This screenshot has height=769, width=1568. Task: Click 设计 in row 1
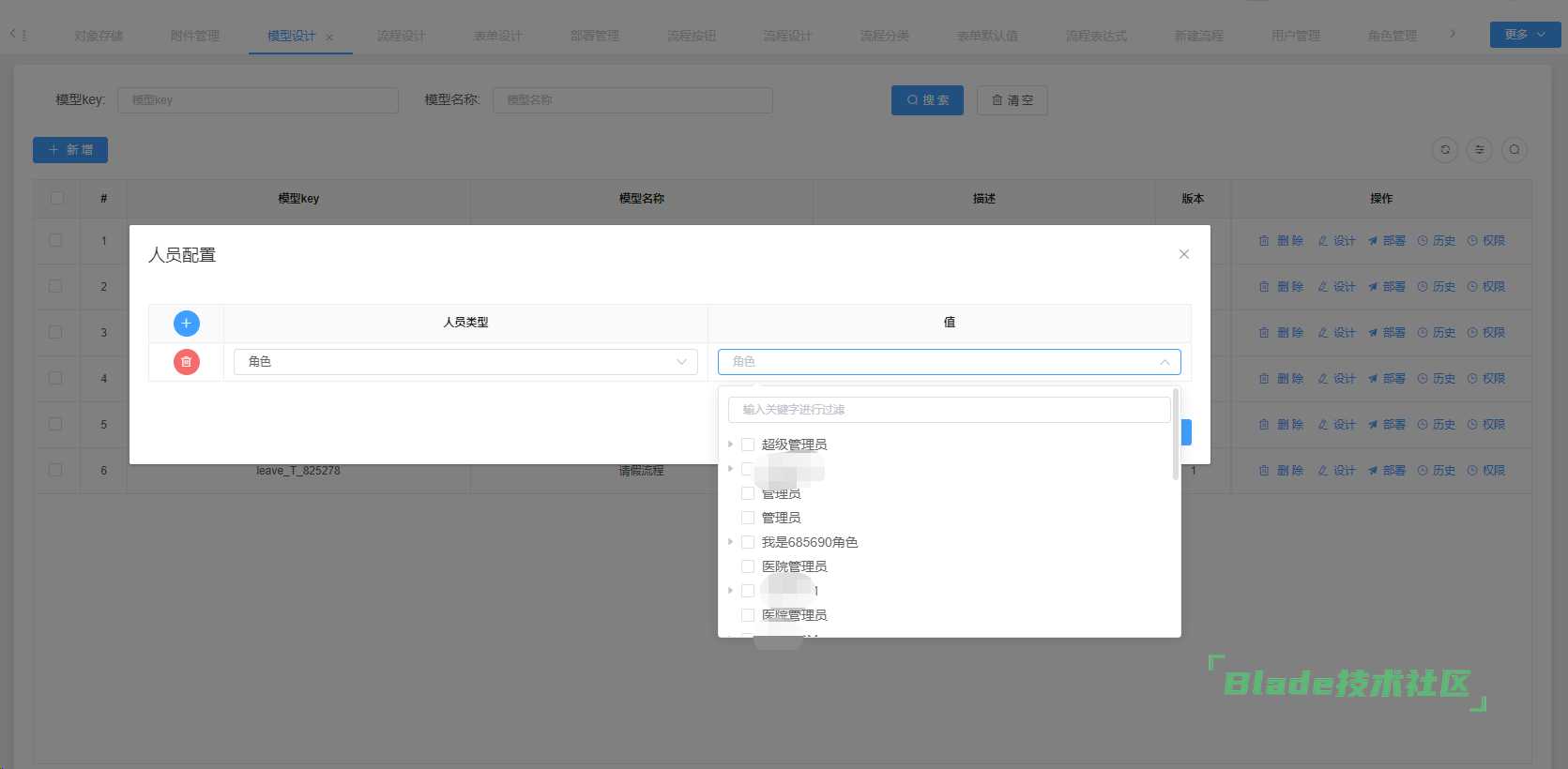[1336, 241]
